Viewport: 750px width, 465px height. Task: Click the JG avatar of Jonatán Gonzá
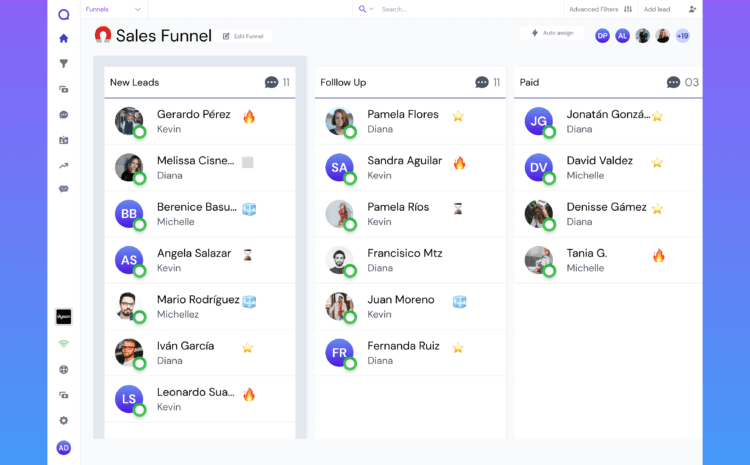(539, 121)
